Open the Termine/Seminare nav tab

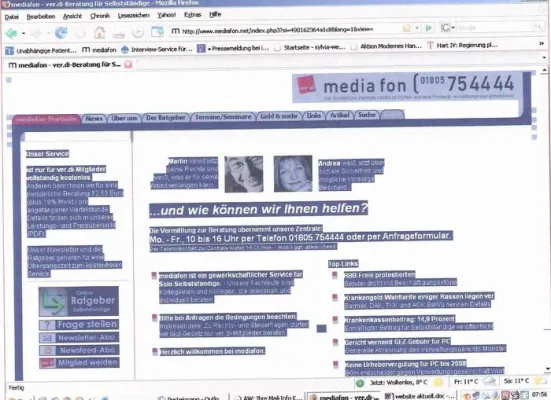coord(223,117)
